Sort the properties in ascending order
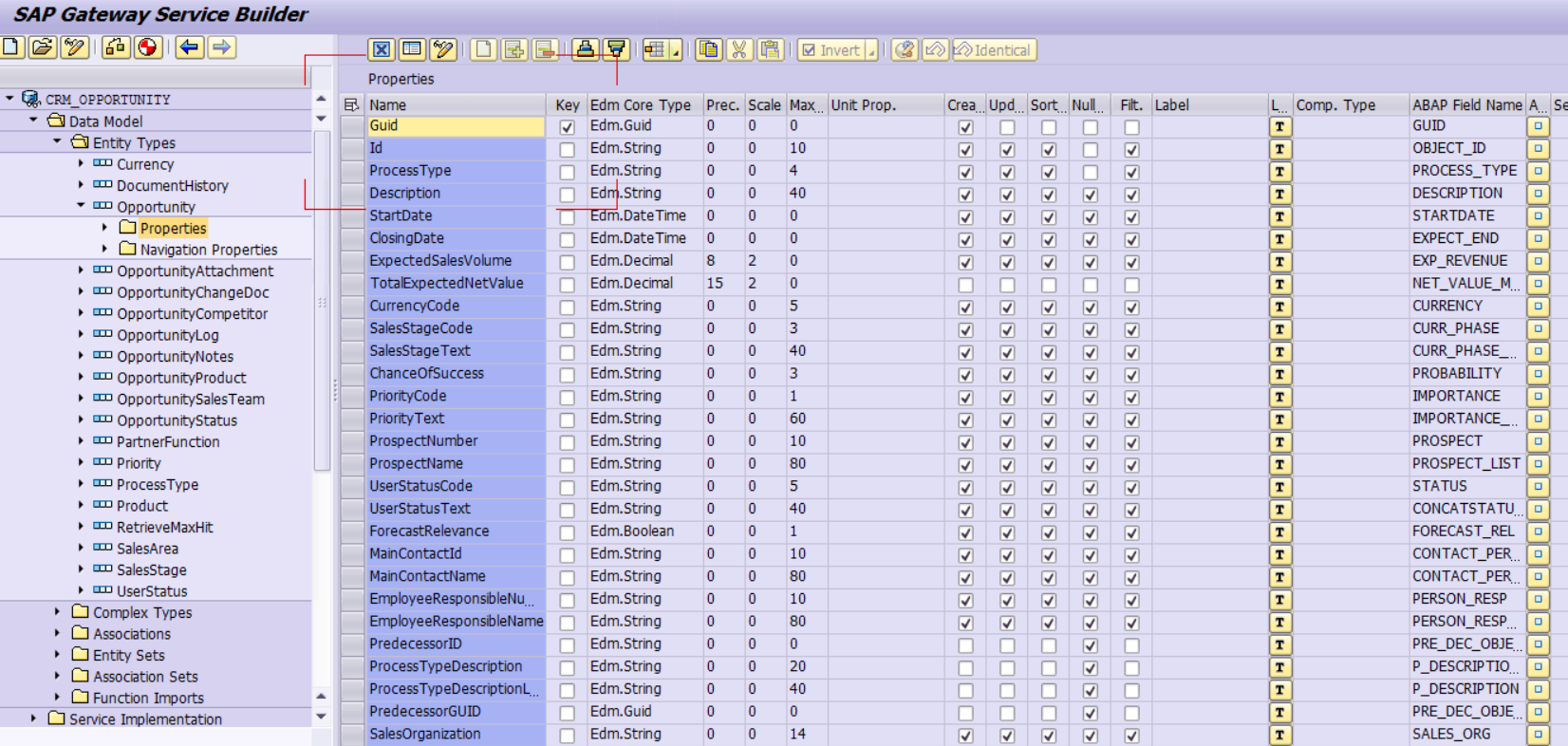Screen dimensions: 1568x746 point(586,49)
